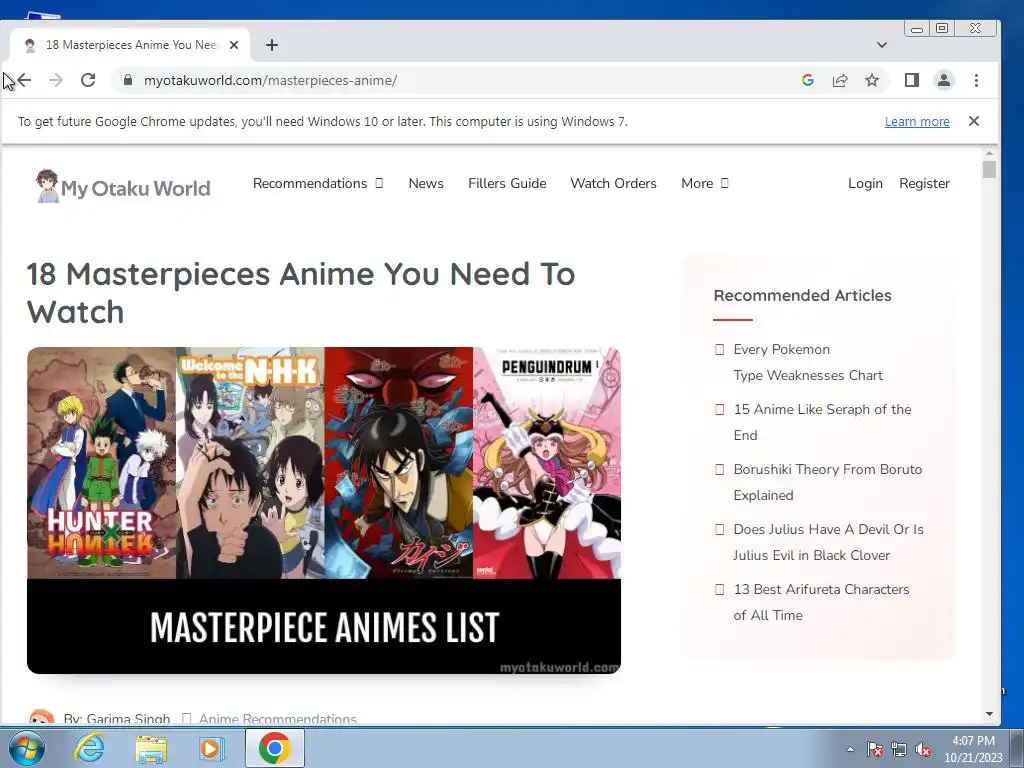Click the Garima Singh author name
This screenshot has height=768, width=1024.
tap(128, 718)
